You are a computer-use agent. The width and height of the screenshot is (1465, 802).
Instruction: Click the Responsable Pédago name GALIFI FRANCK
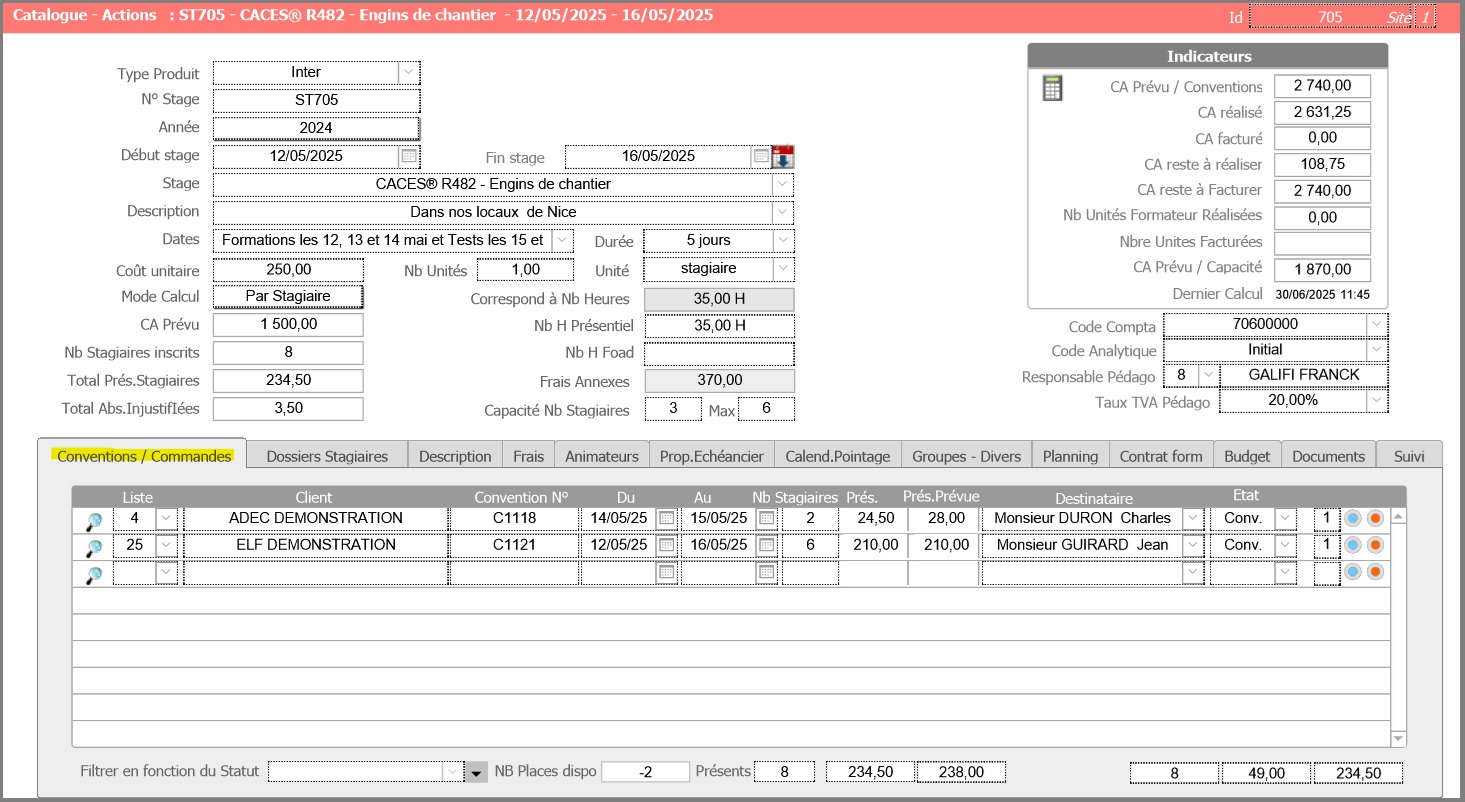pos(1303,375)
